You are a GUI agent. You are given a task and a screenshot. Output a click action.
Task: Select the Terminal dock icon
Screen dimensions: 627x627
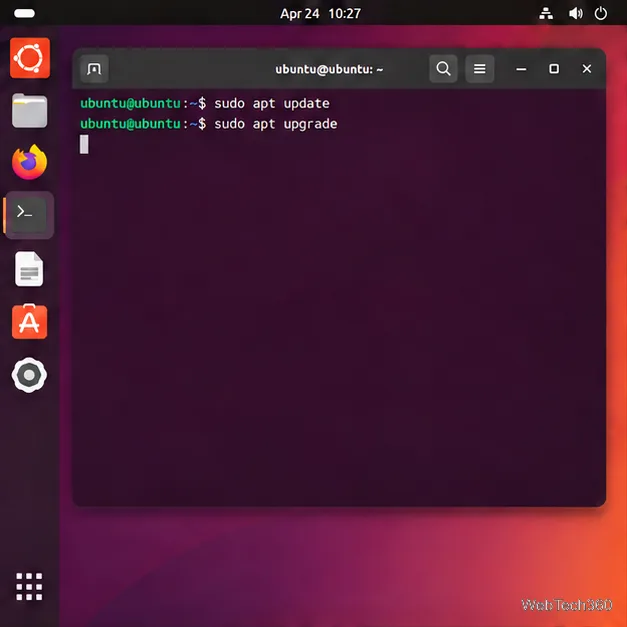pyautogui.click(x=29, y=215)
